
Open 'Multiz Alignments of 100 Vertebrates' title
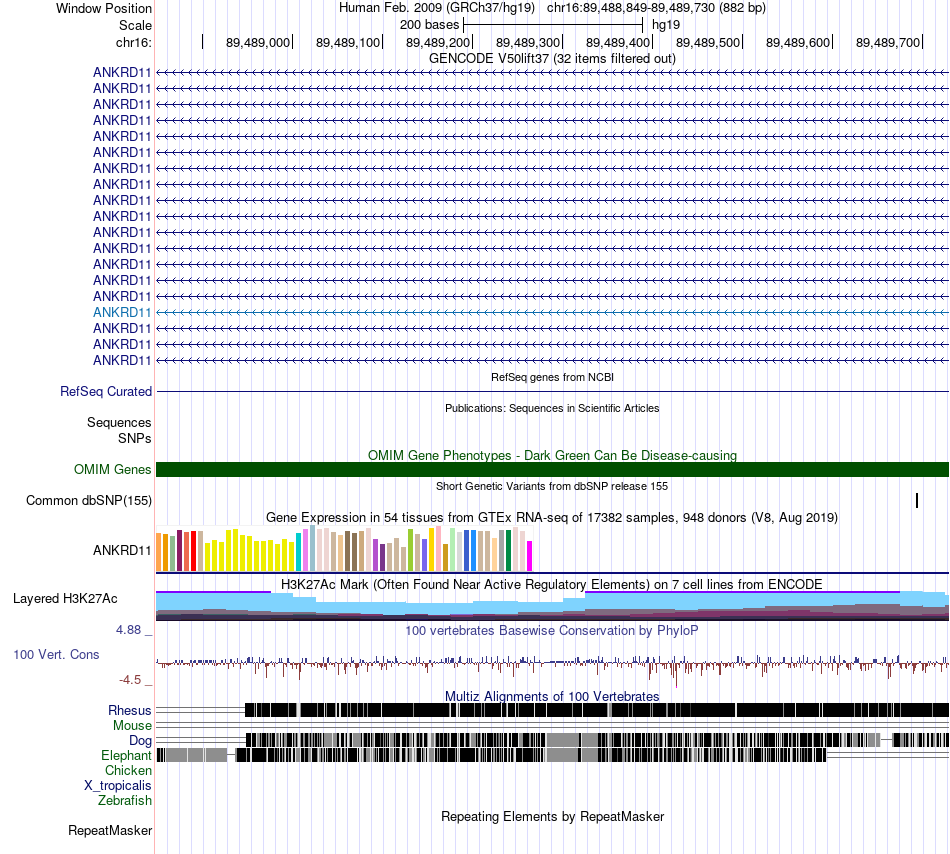552,697
